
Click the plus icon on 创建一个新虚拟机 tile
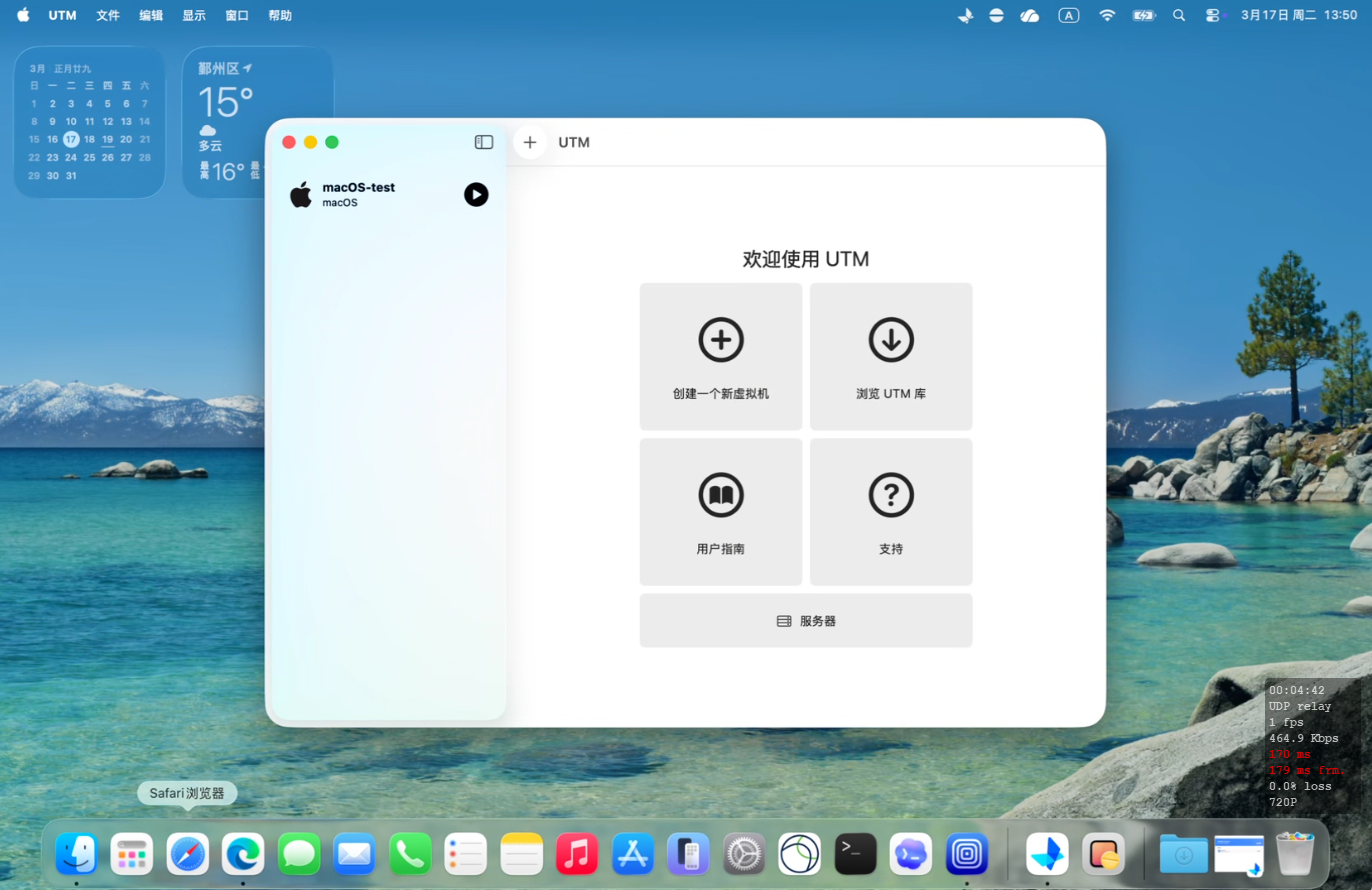click(x=721, y=339)
